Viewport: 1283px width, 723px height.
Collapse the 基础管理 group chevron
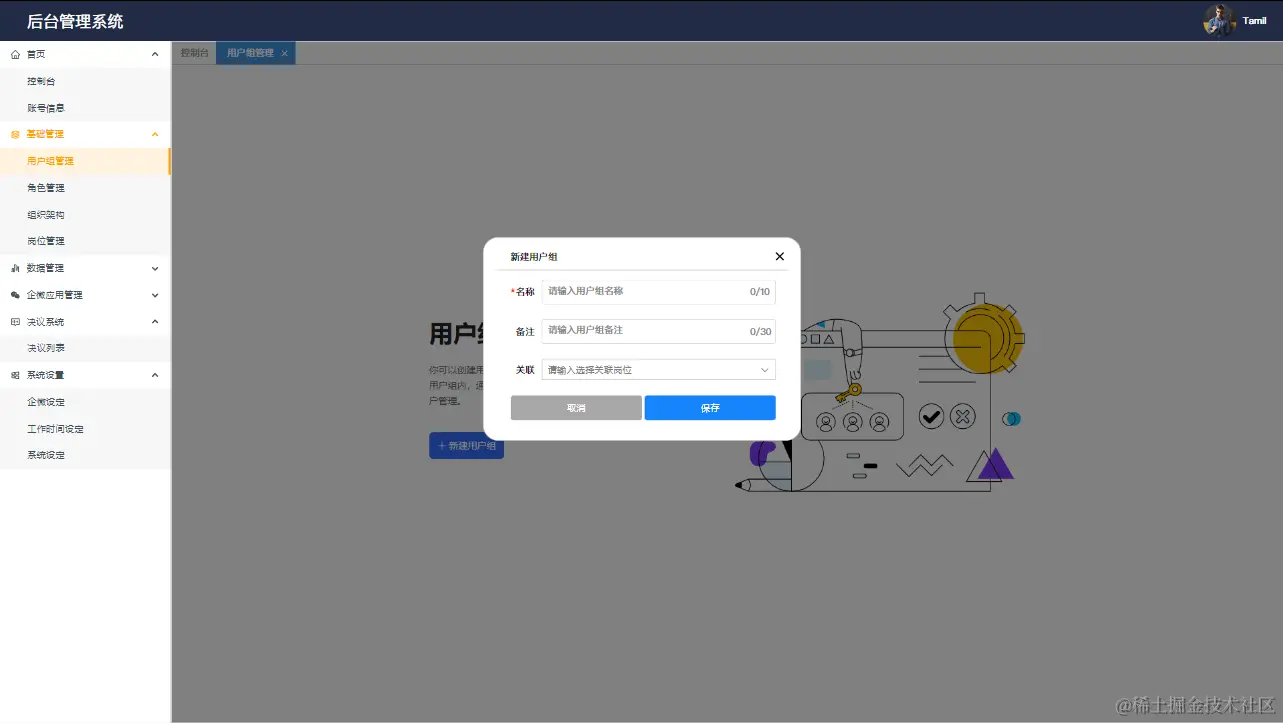pyautogui.click(x=155, y=134)
